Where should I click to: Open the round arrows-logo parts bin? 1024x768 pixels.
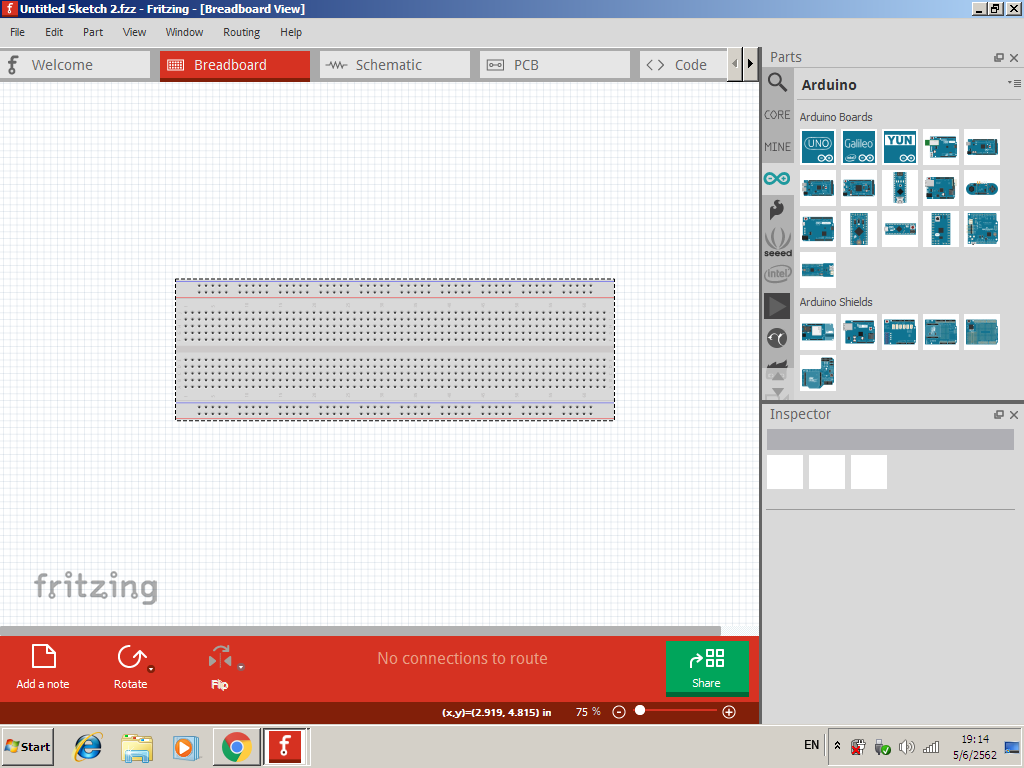777,338
